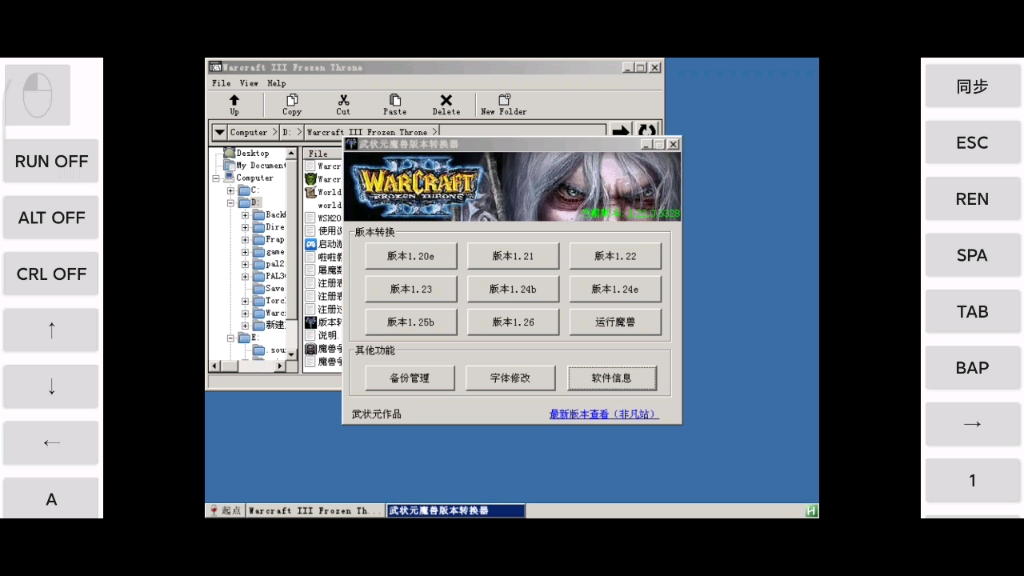Go up one folder with Up arrow
The height and width of the screenshot is (576, 1024).
click(234, 104)
